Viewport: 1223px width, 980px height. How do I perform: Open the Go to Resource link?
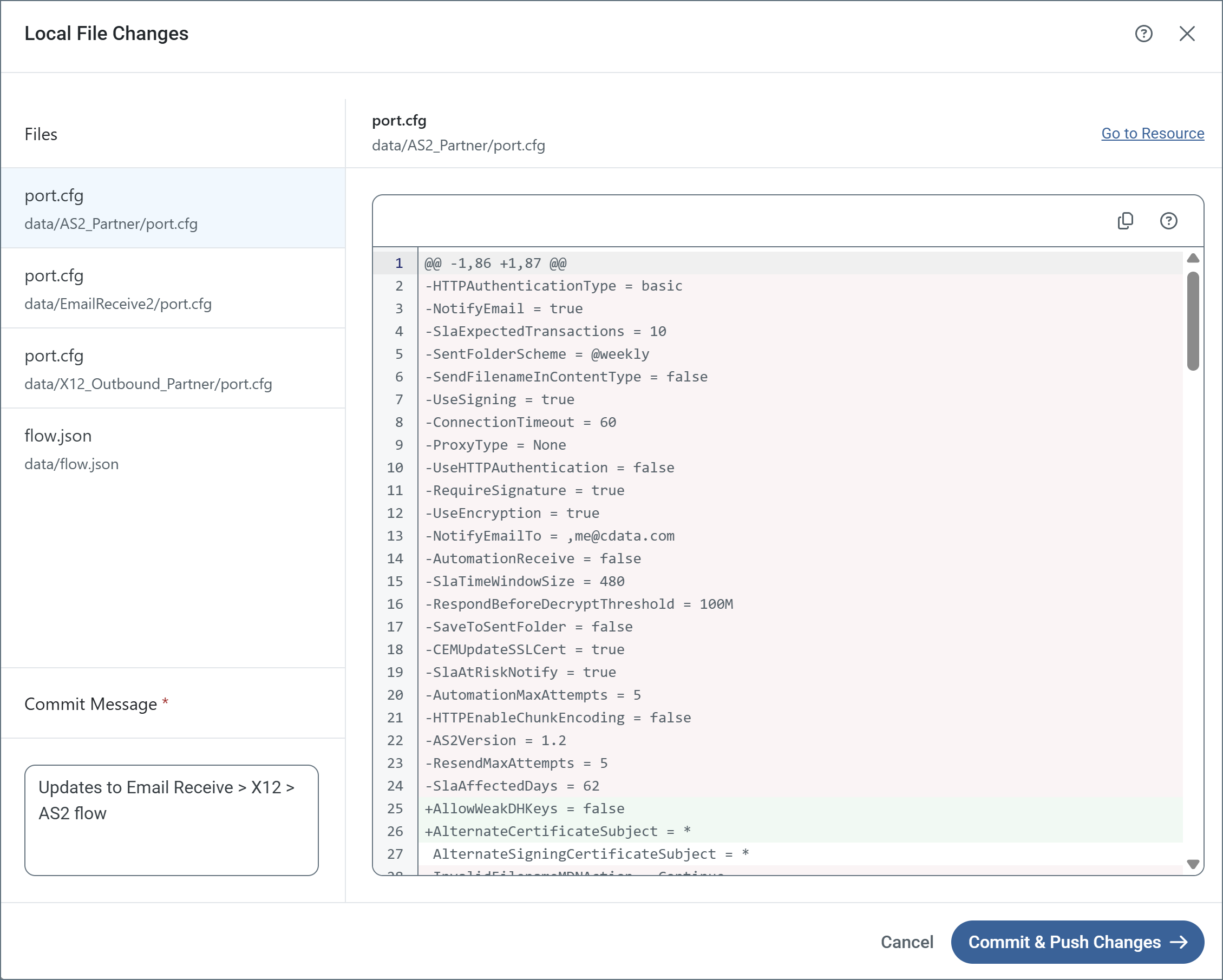(x=1152, y=133)
